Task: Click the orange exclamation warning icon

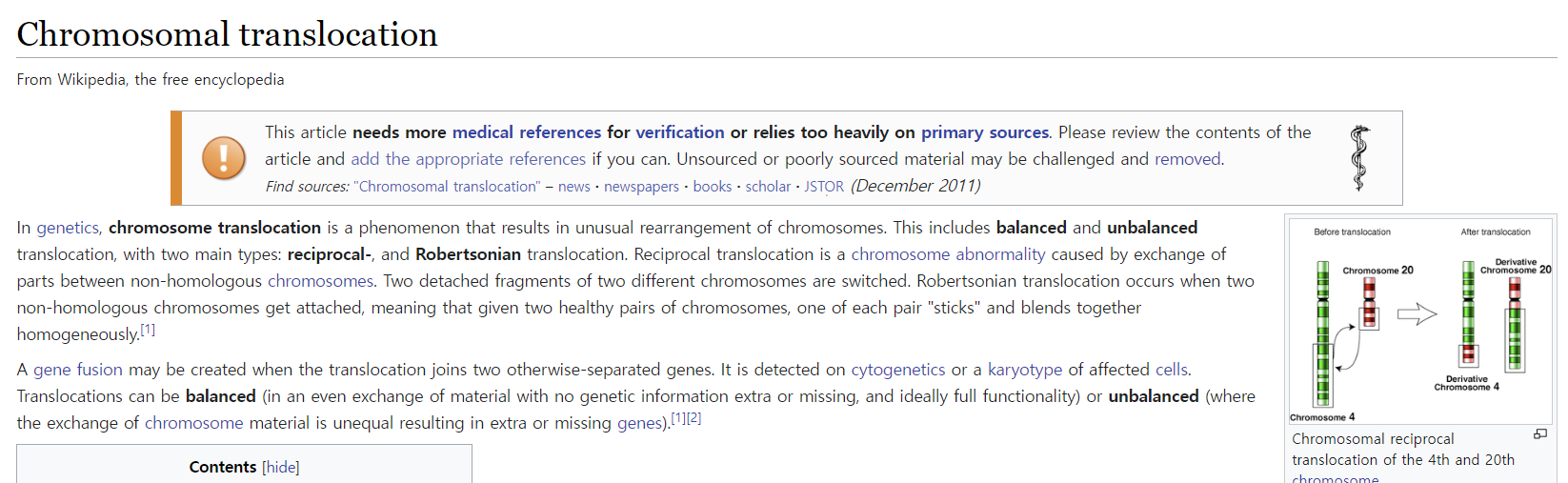Action: (x=224, y=158)
